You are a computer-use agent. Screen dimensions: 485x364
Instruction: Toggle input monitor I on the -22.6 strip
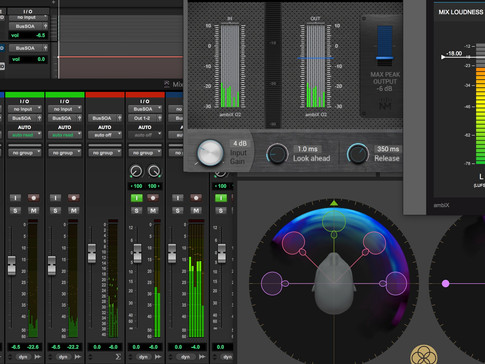click(15, 198)
